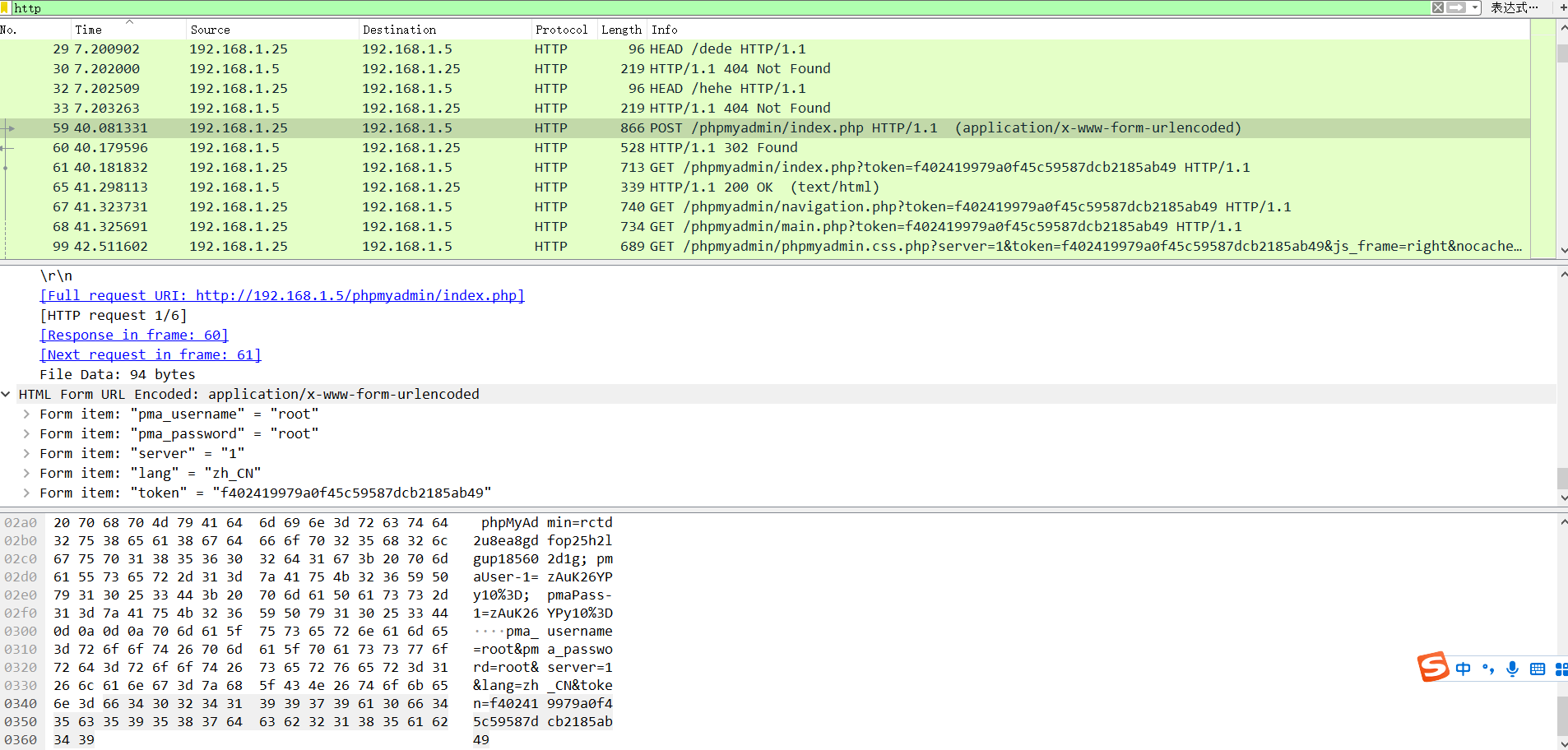The width and height of the screenshot is (1568, 750).
Task: Open the recent filter history dropdown
Action: (1476, 7)
